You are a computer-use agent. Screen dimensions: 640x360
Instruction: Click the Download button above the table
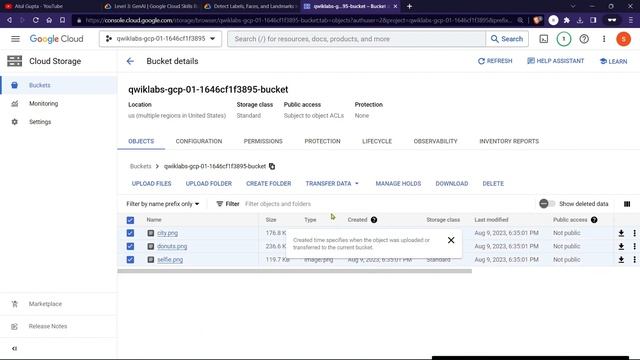451,184
